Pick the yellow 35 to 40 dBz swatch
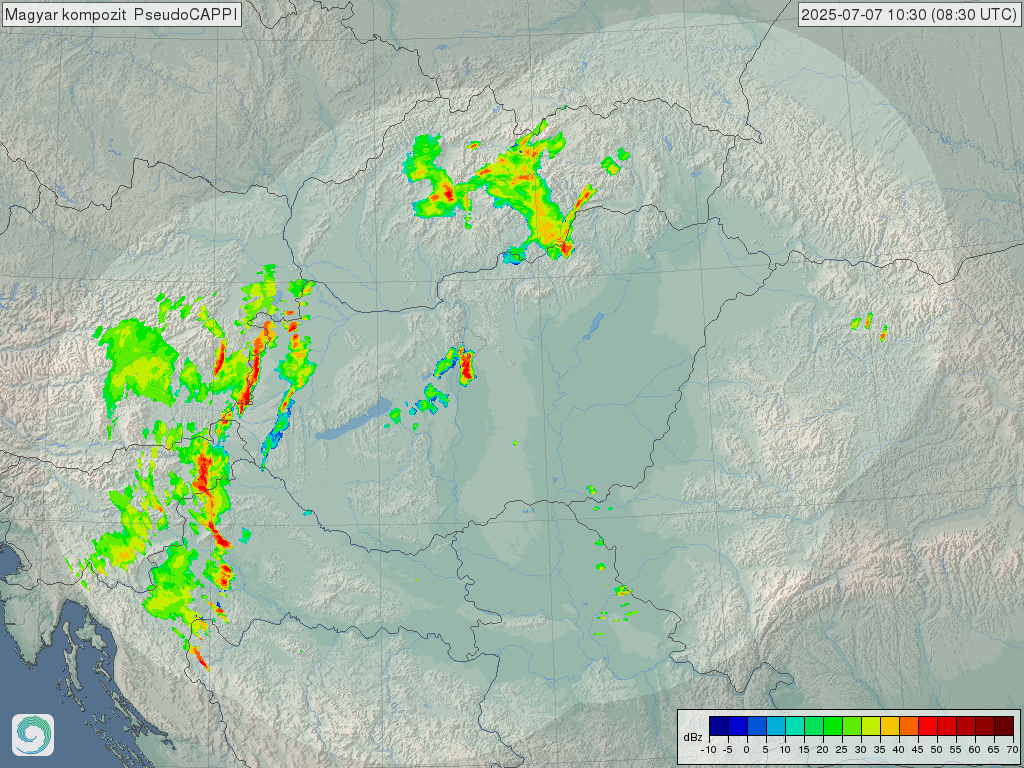 point(889,726)
